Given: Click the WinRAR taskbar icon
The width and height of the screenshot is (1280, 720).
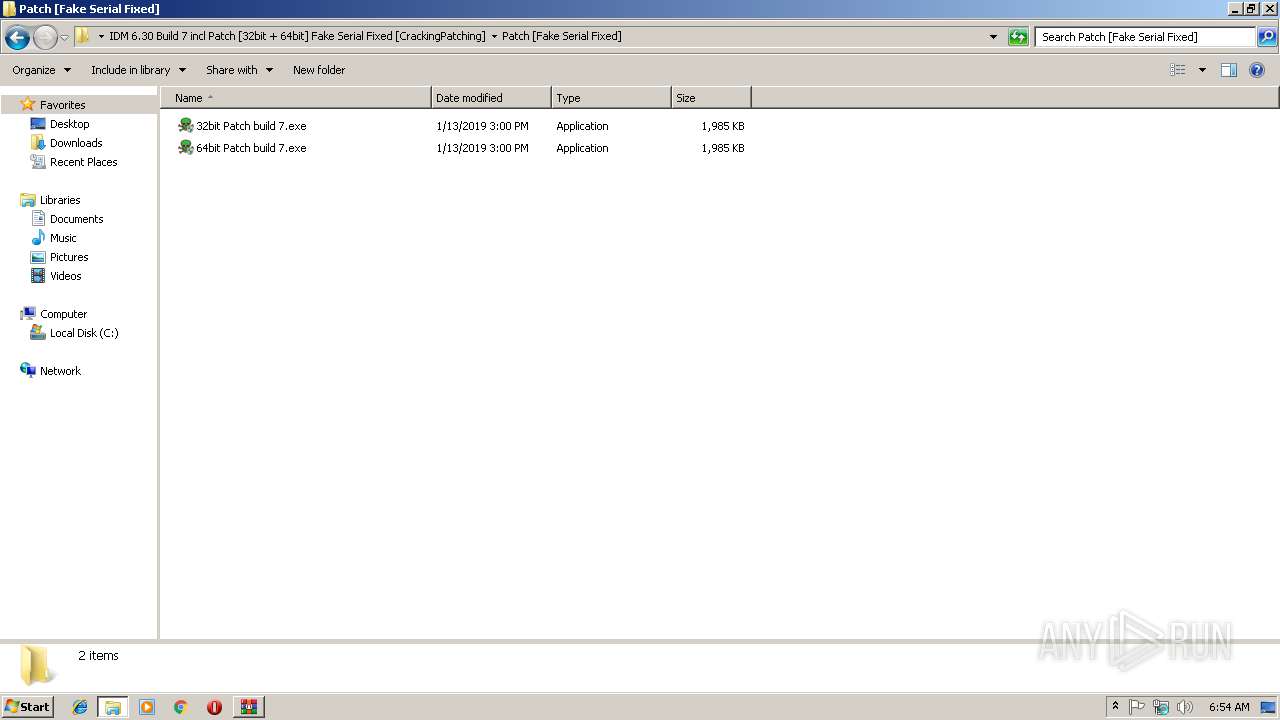Looking at the screenshot, I should (248, 707).
